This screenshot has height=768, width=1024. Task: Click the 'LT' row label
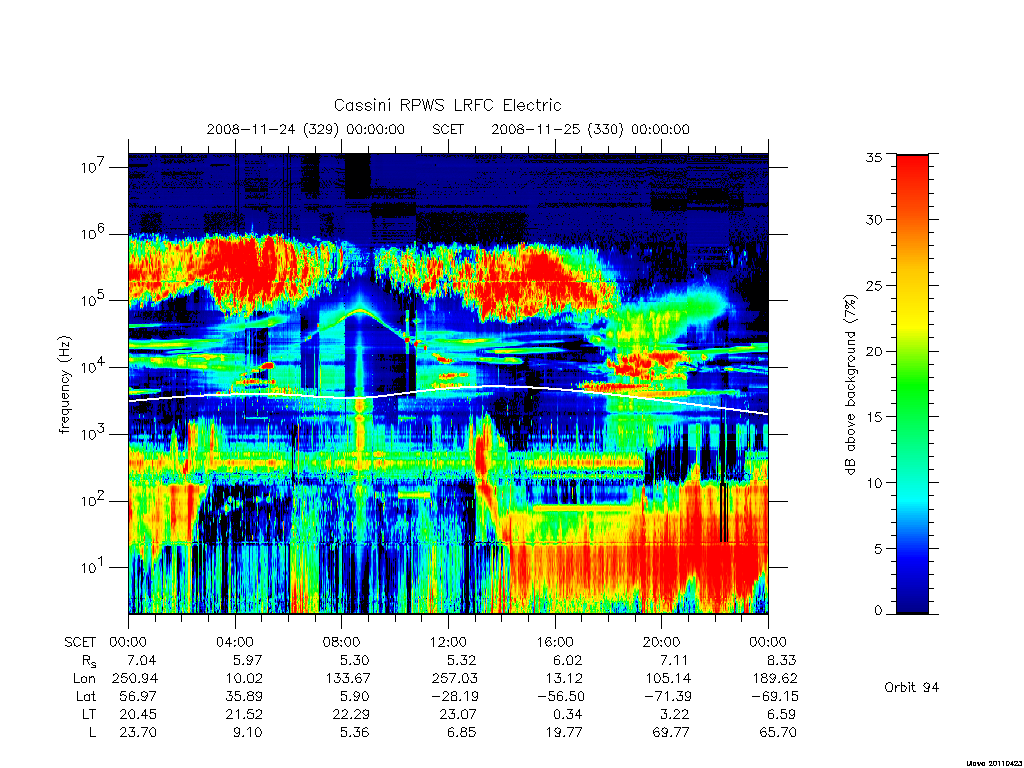click(x=89, y=714)
